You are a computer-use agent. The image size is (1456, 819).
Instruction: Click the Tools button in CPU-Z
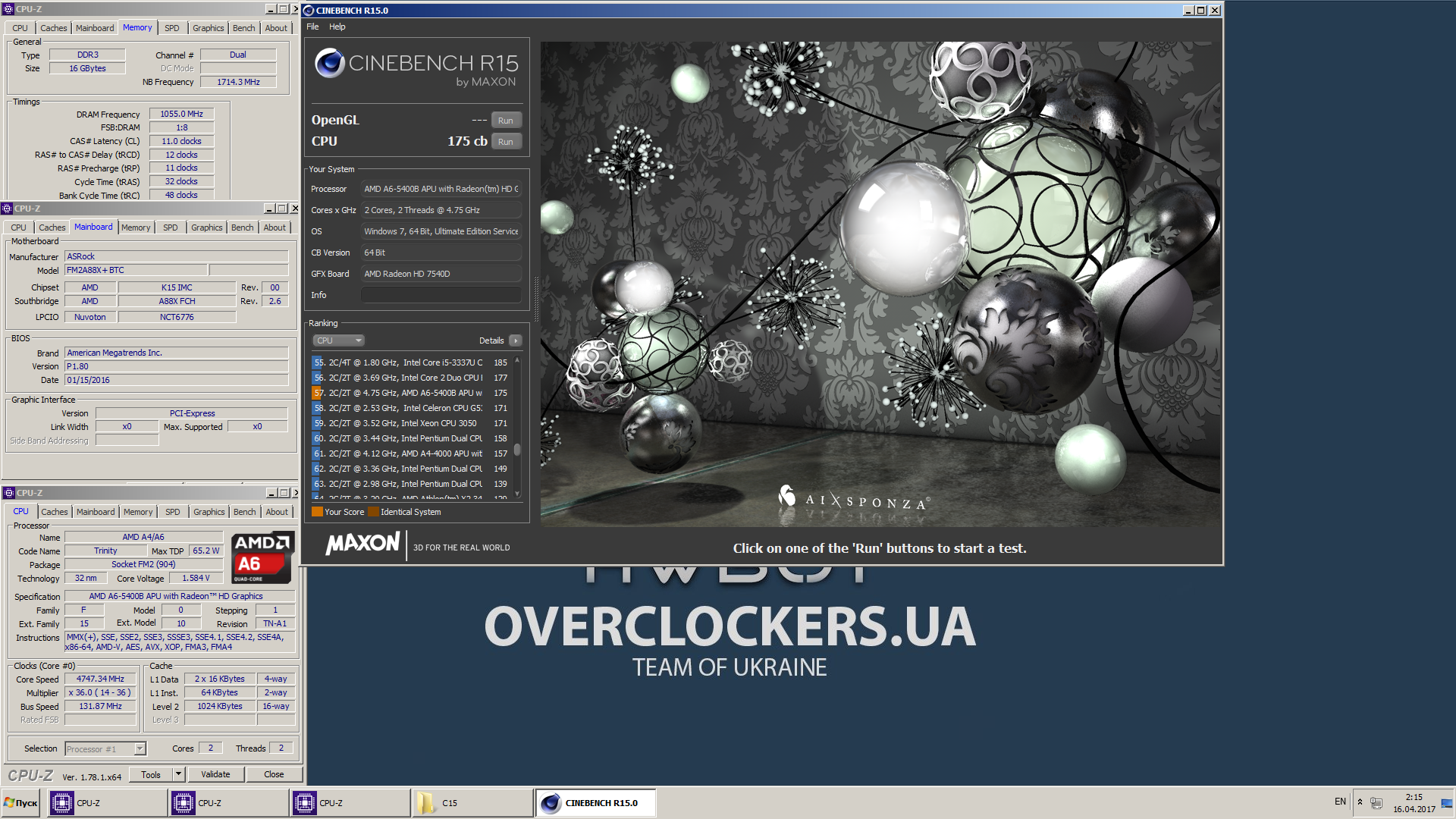[151, 774]
